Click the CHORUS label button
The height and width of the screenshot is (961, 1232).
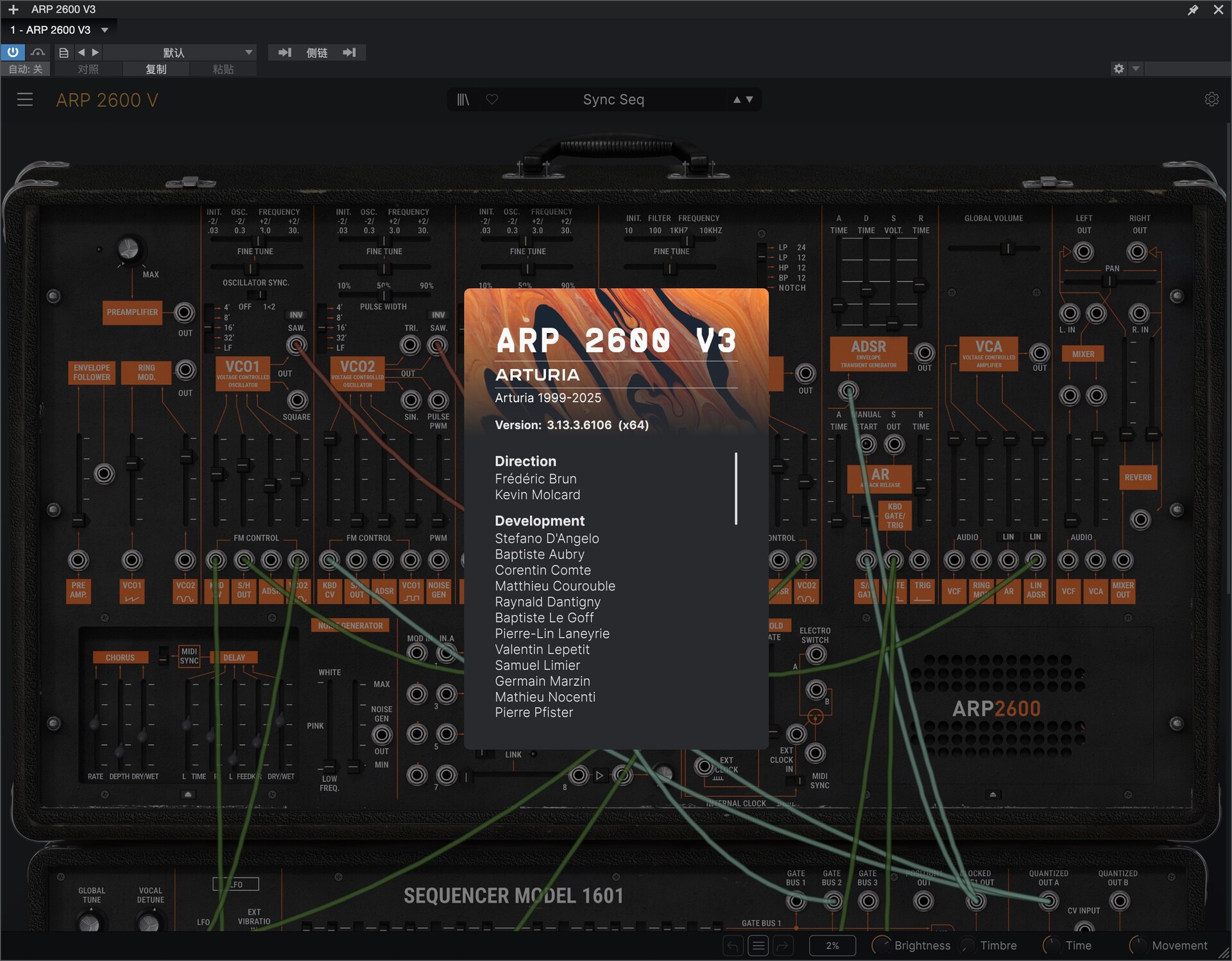tap(120, 658)
